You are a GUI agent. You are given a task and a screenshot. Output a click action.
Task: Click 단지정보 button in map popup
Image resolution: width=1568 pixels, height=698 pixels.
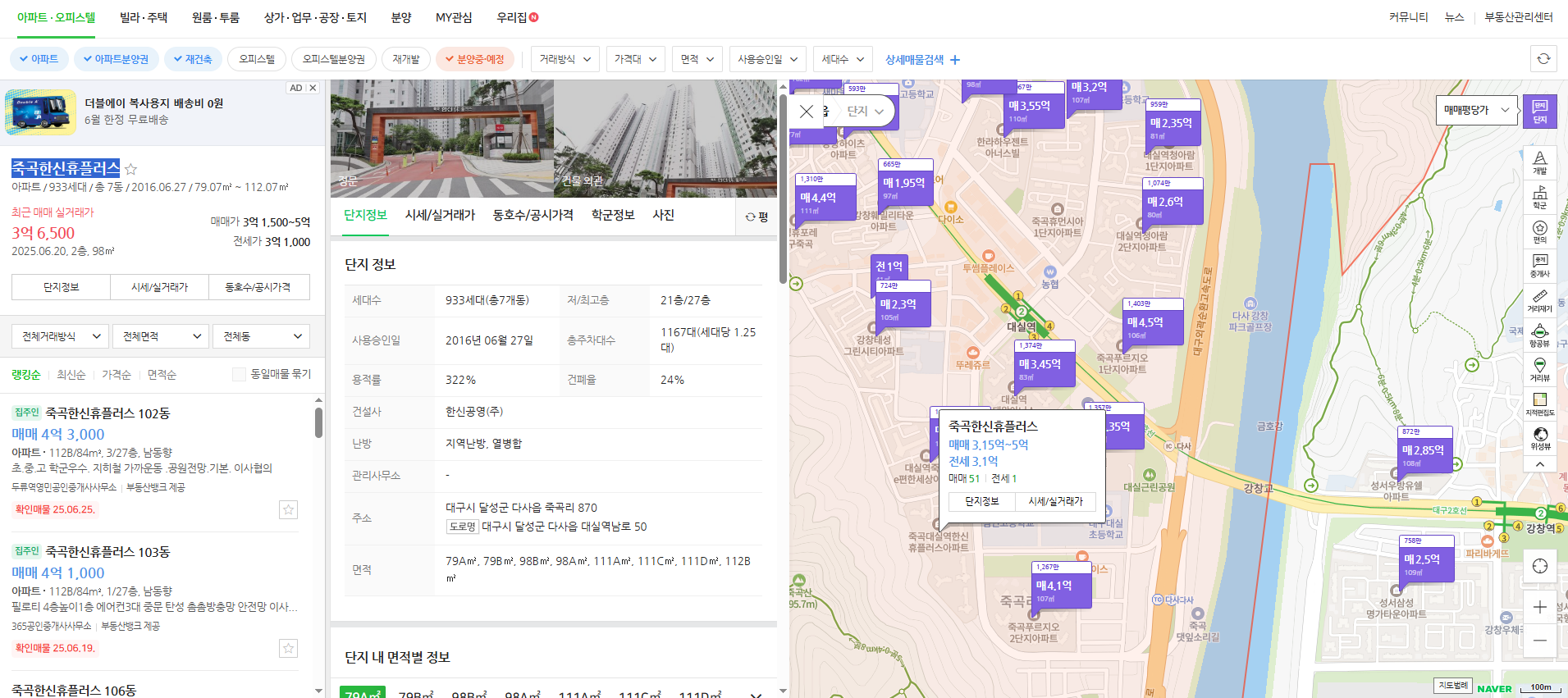pos(981,501)
